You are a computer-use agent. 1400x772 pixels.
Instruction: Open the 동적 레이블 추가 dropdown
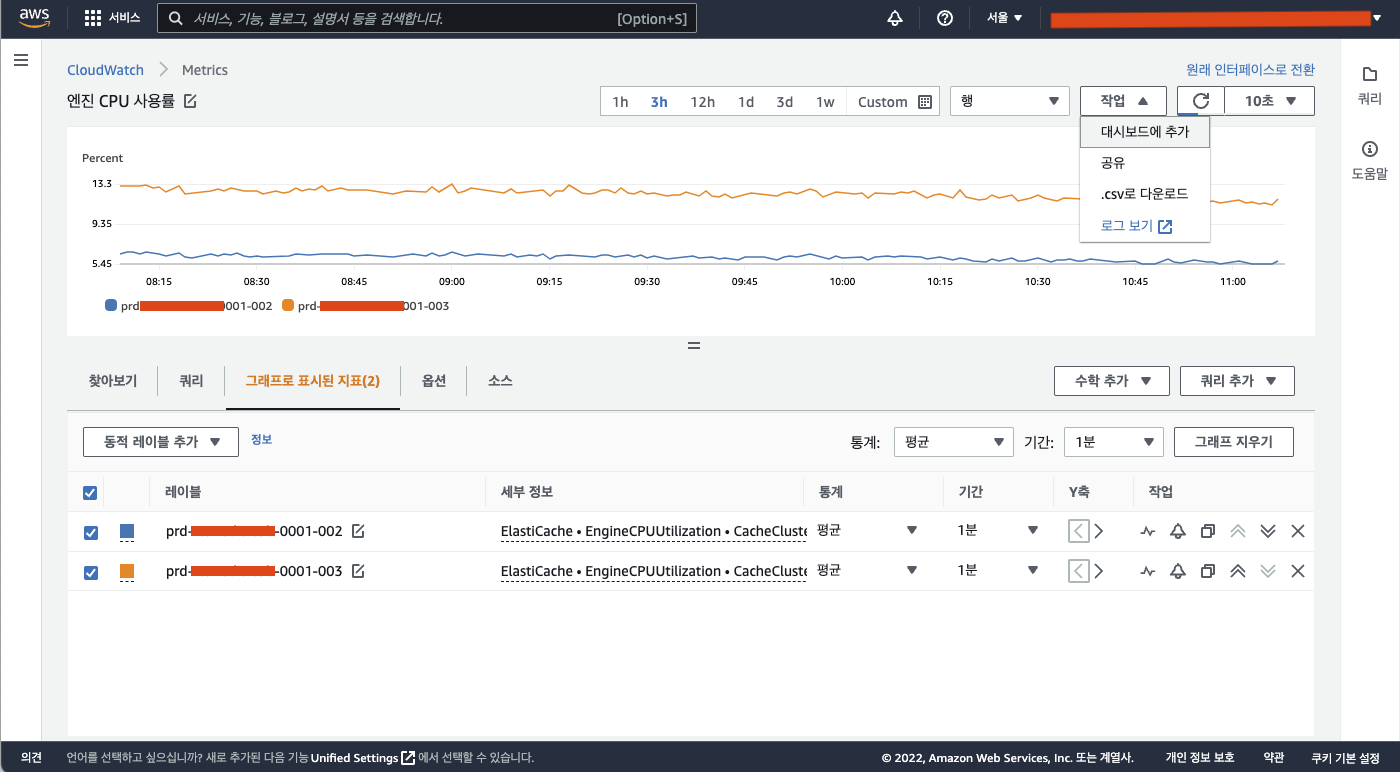point(160,442)
